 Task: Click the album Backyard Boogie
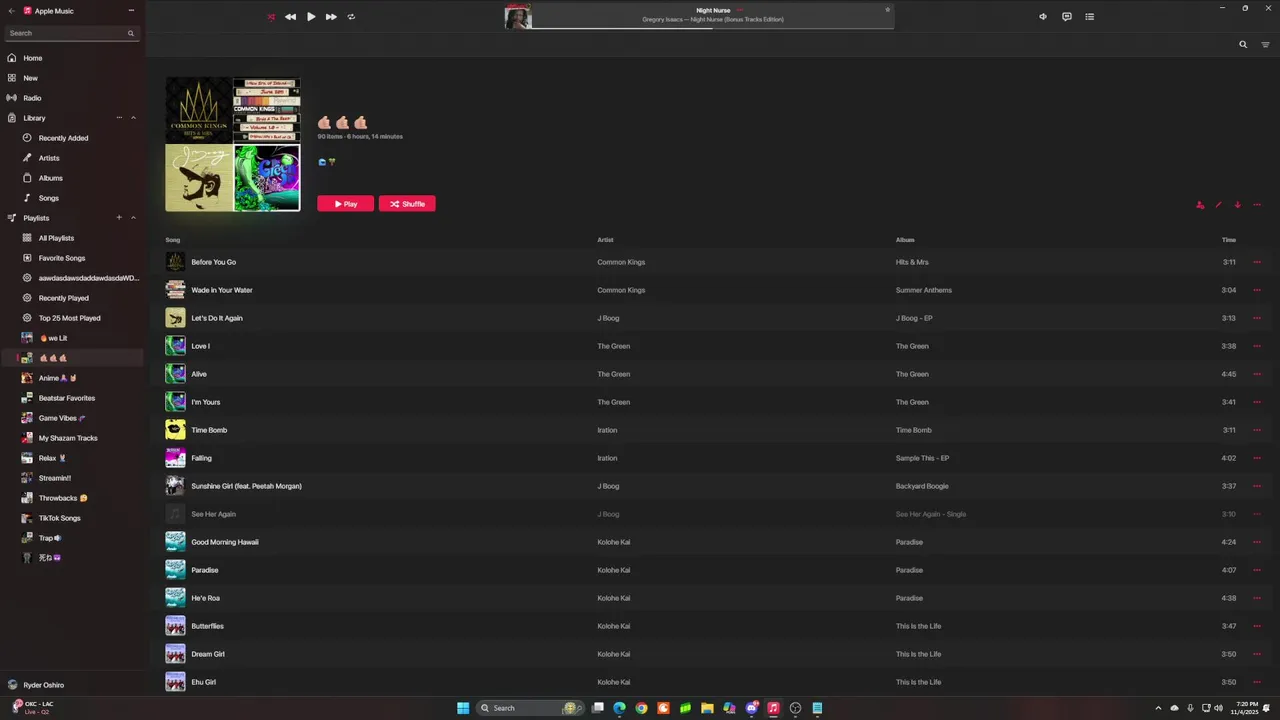coord(924,486)
